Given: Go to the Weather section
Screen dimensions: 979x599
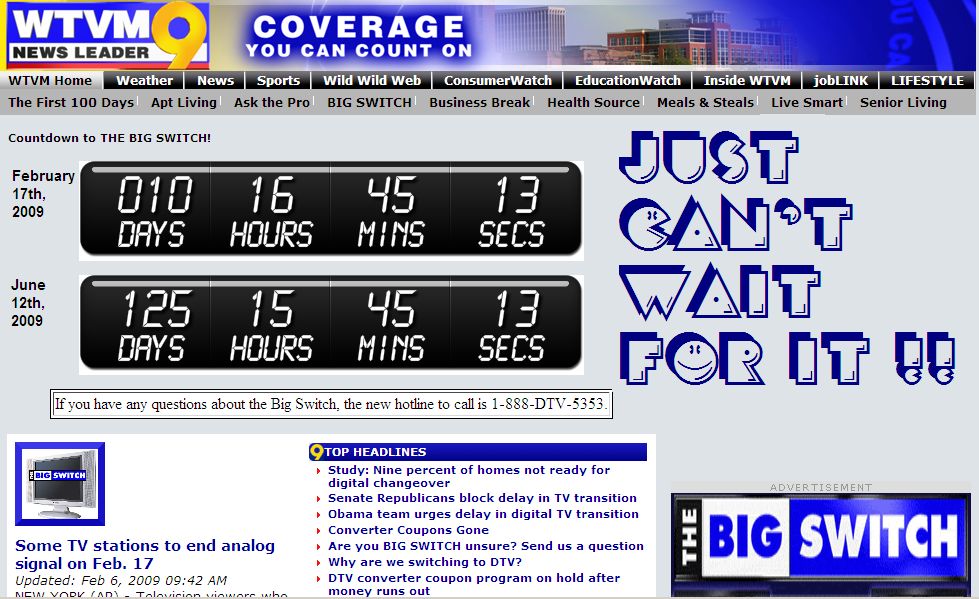Looking at the screenshot, I should pos(144,81).
